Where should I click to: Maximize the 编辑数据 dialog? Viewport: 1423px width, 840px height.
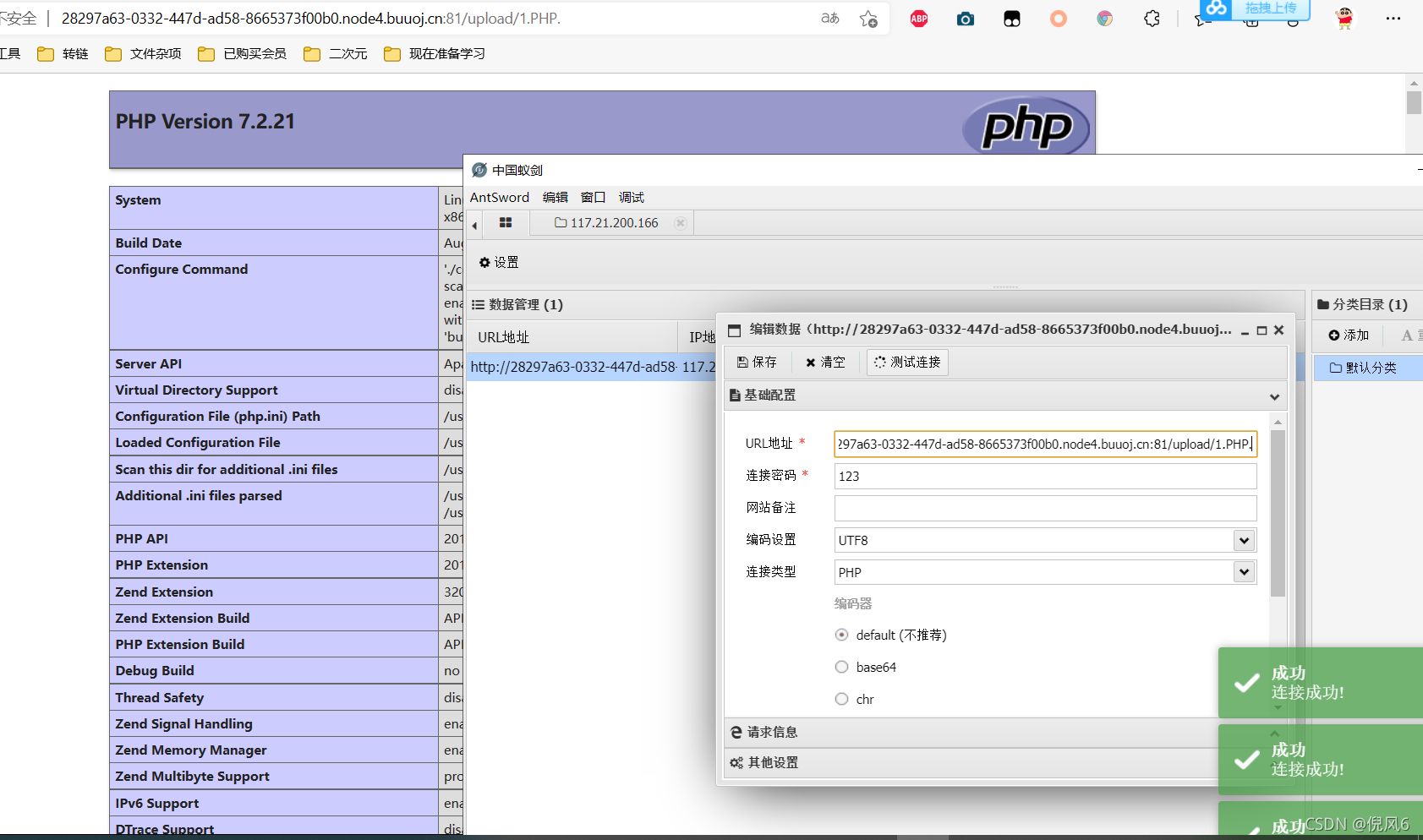1262,330
